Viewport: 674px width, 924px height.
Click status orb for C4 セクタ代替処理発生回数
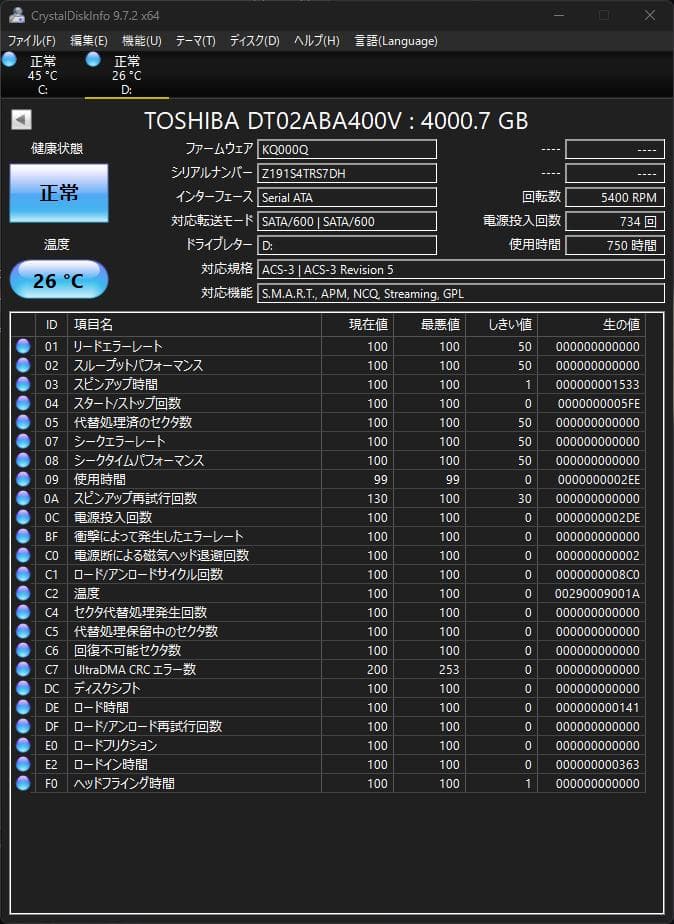(23, 612)
